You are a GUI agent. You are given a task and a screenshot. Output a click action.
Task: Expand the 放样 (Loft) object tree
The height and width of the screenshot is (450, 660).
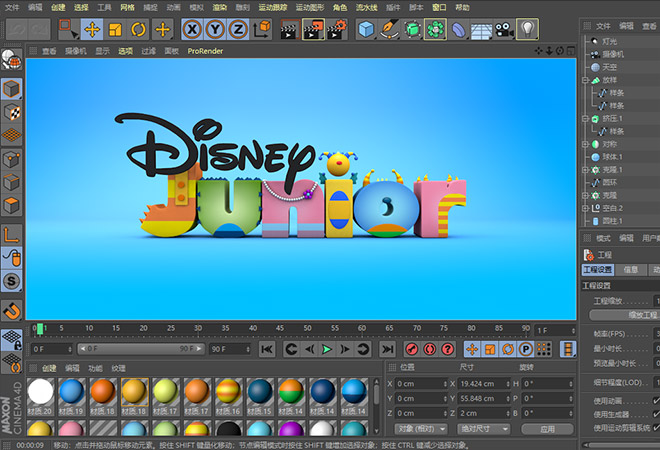(x=586, y=80)
